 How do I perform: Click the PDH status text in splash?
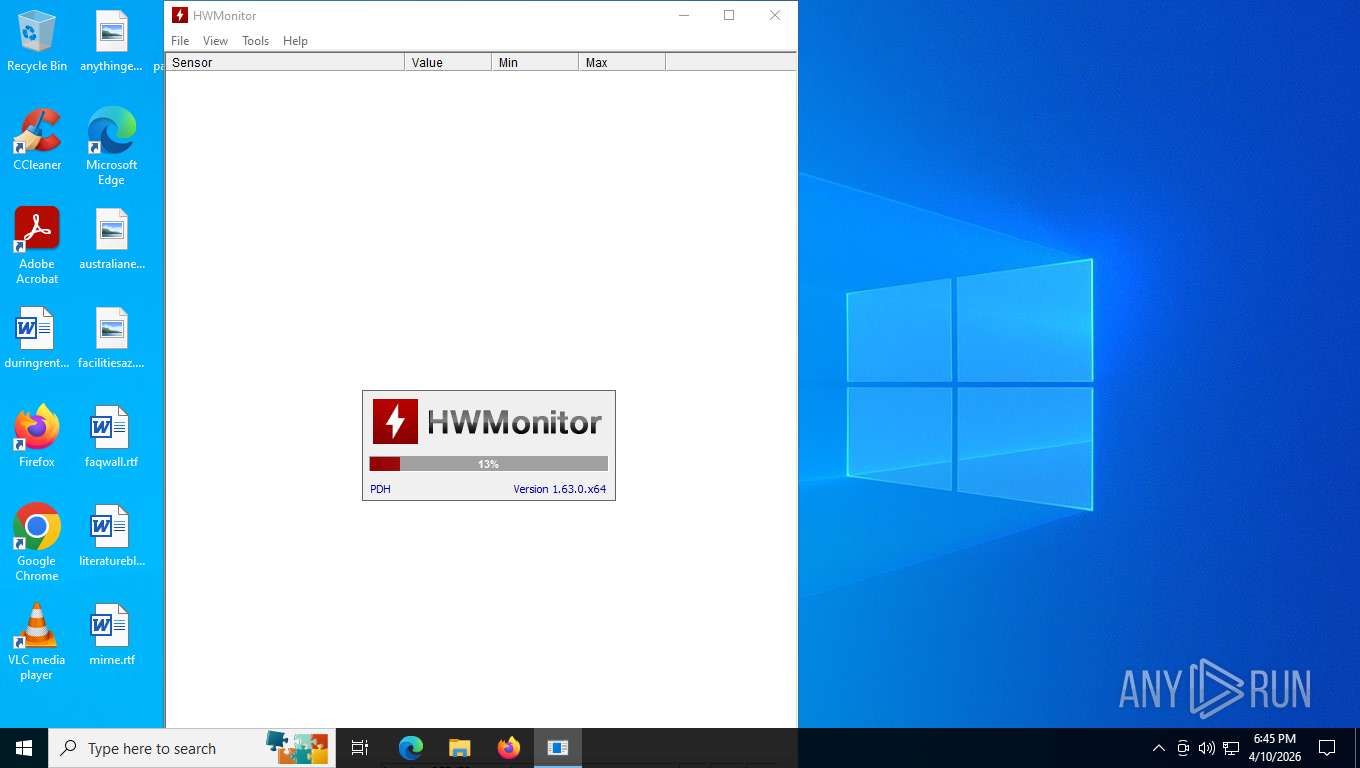(x=380, y=489)
